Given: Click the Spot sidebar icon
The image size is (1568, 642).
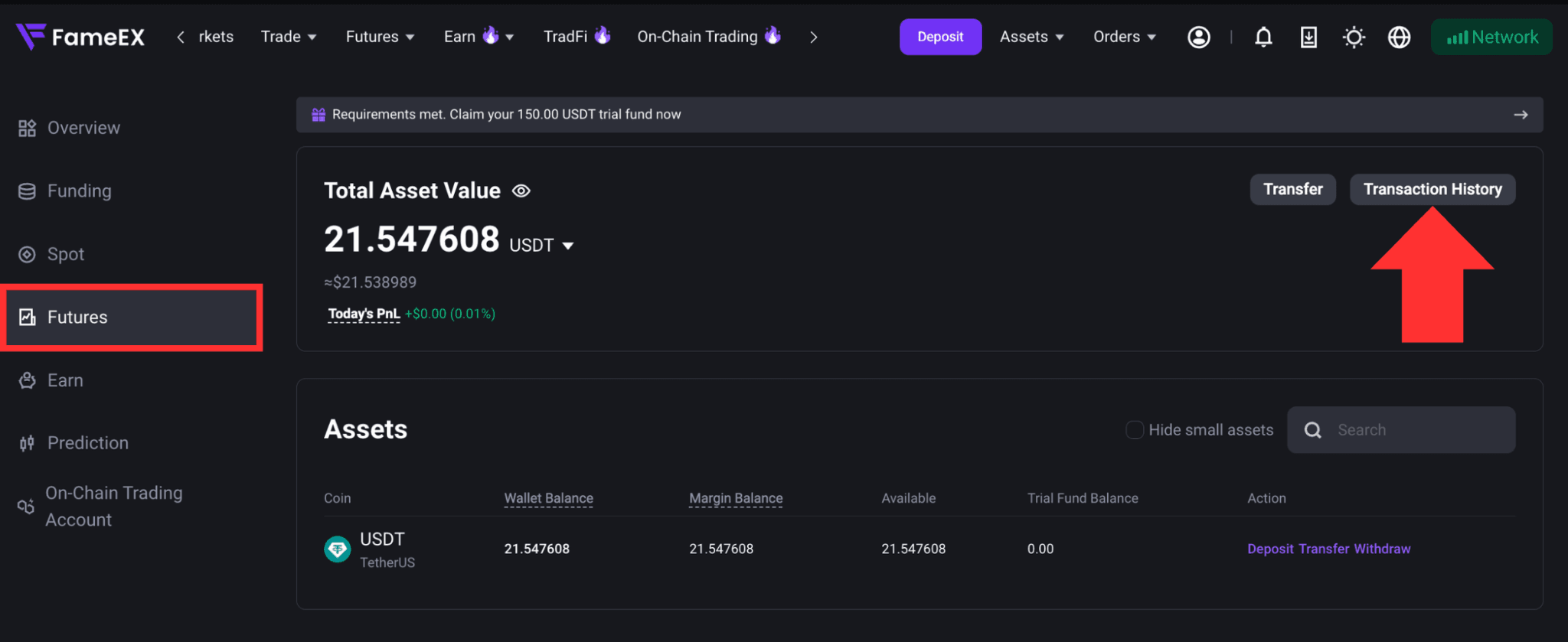Looking at the screenshot, I should [x=28, y=255].
